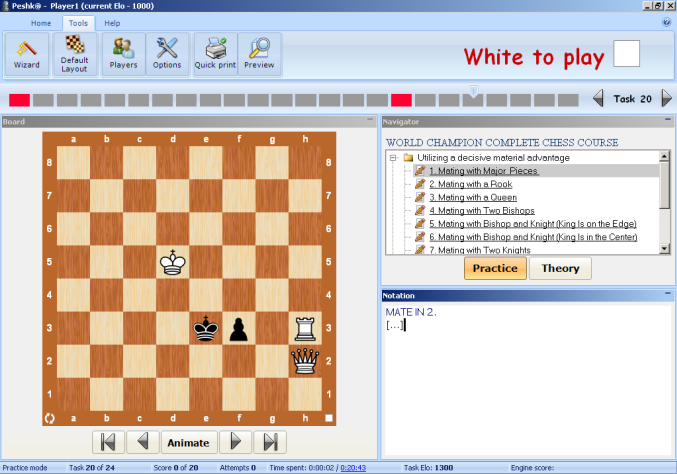Viewport: 677px width, 474px height.
Task: Apply the Default Layout
Action: click(x=74, y=55)
